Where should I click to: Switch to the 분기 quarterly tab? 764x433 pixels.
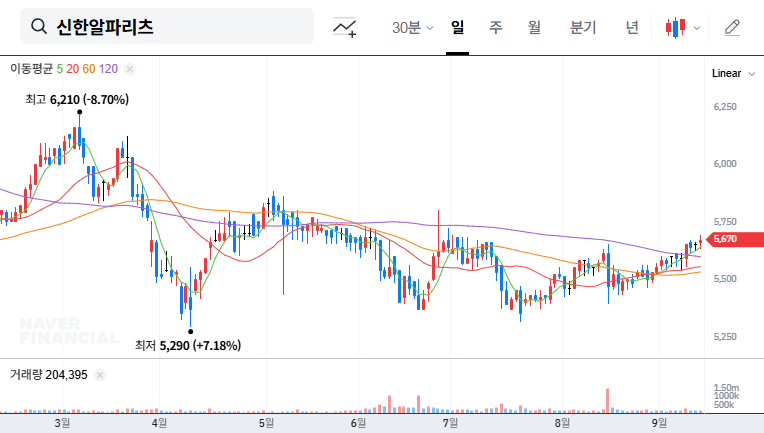point(583,27)
